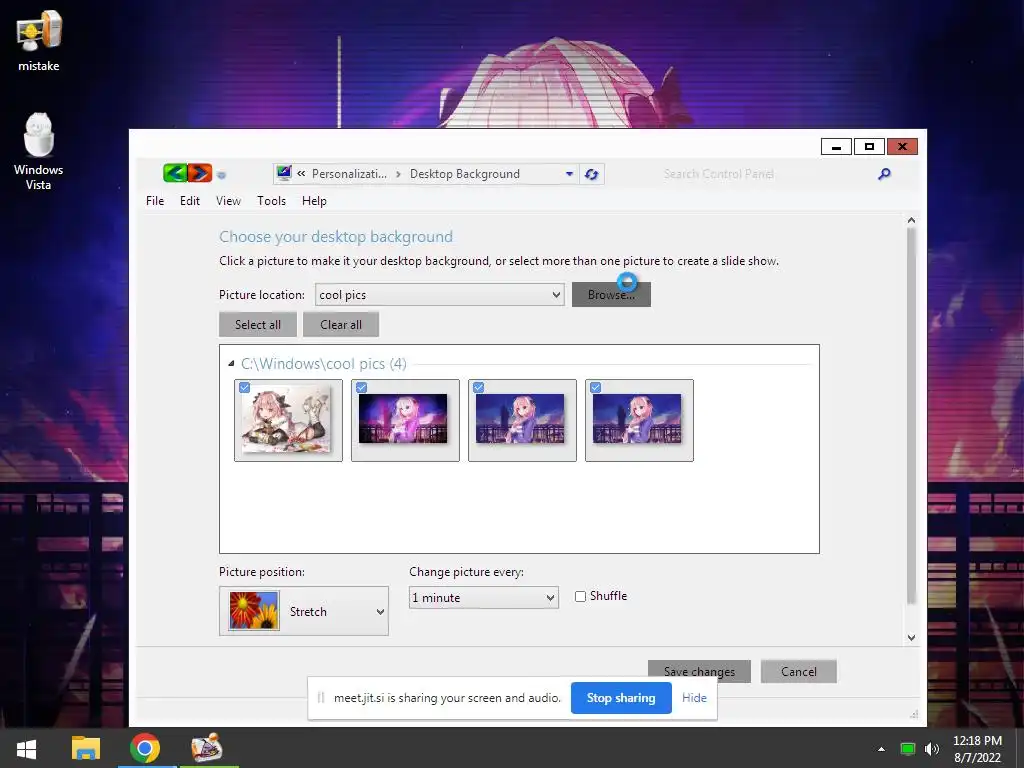The width and height of the screenshot is (1024, 768).
Task: Expand the address bar history dropdown
Action: (569, 174)
